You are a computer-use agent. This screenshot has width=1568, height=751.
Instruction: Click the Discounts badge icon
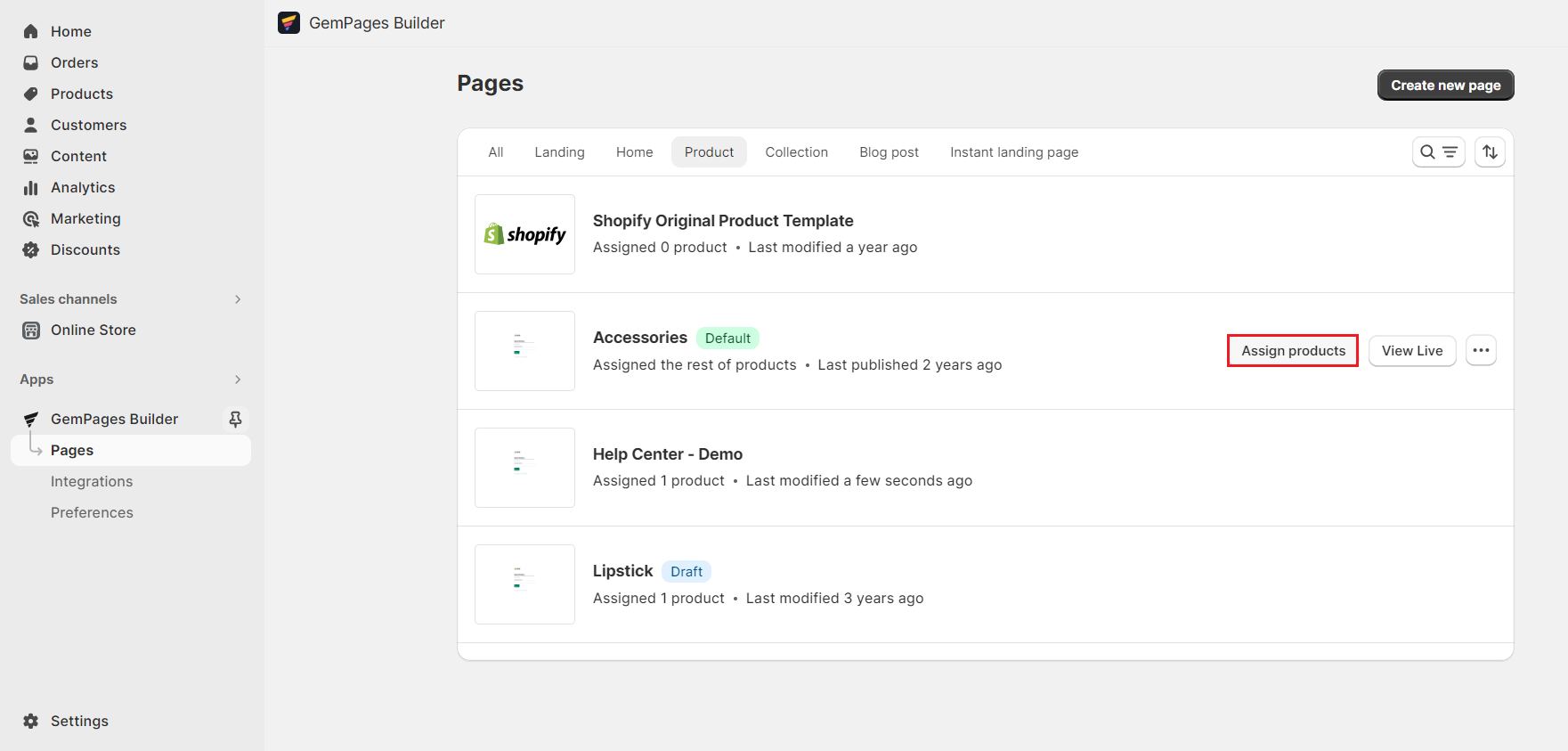point(31,250)
